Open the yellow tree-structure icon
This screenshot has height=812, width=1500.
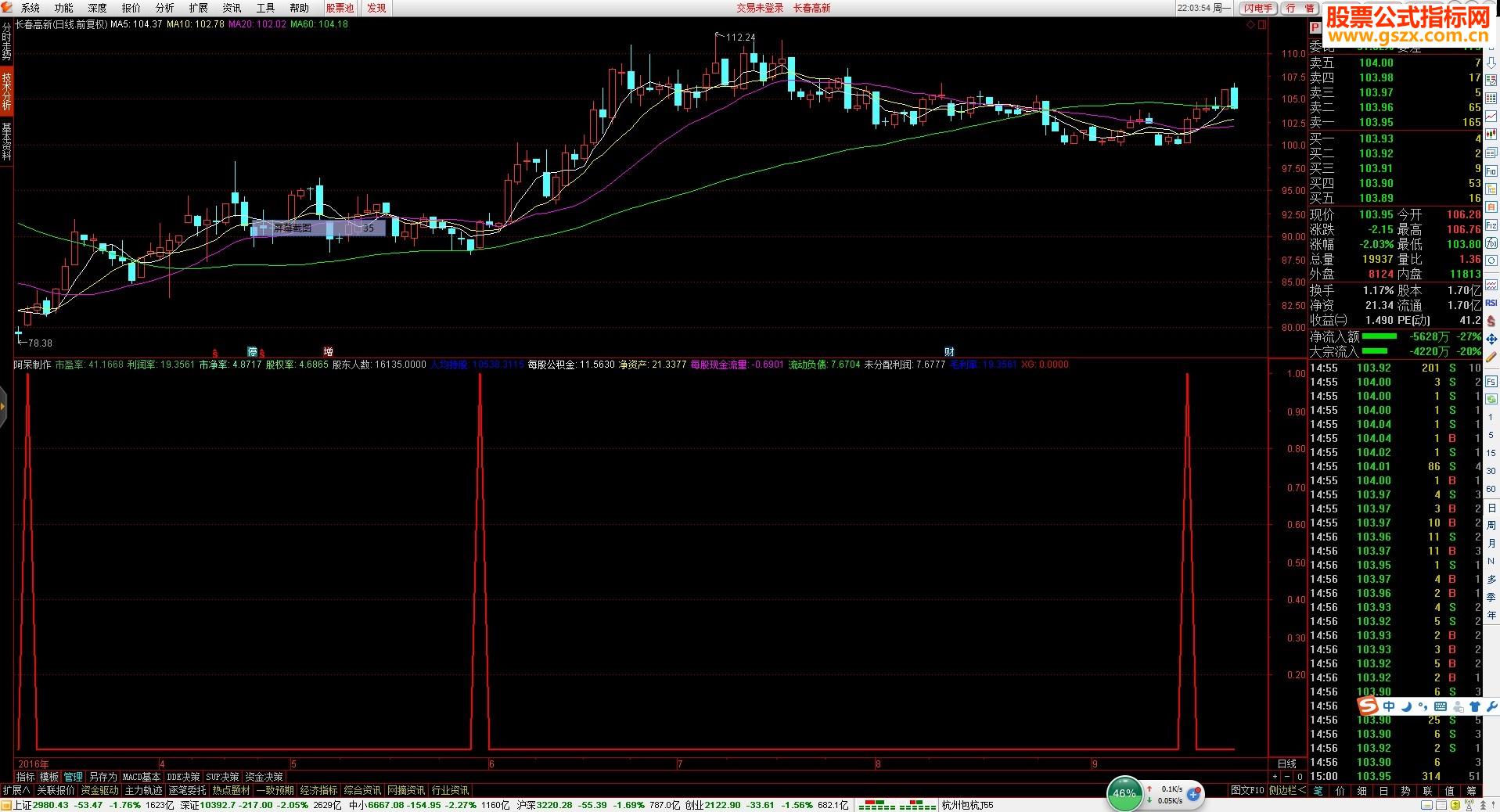coord(1491,188)
